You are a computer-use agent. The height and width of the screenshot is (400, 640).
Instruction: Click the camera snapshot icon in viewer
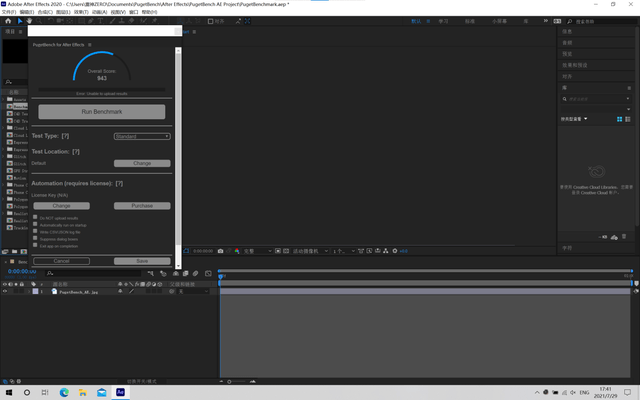[x=220, y=251]
